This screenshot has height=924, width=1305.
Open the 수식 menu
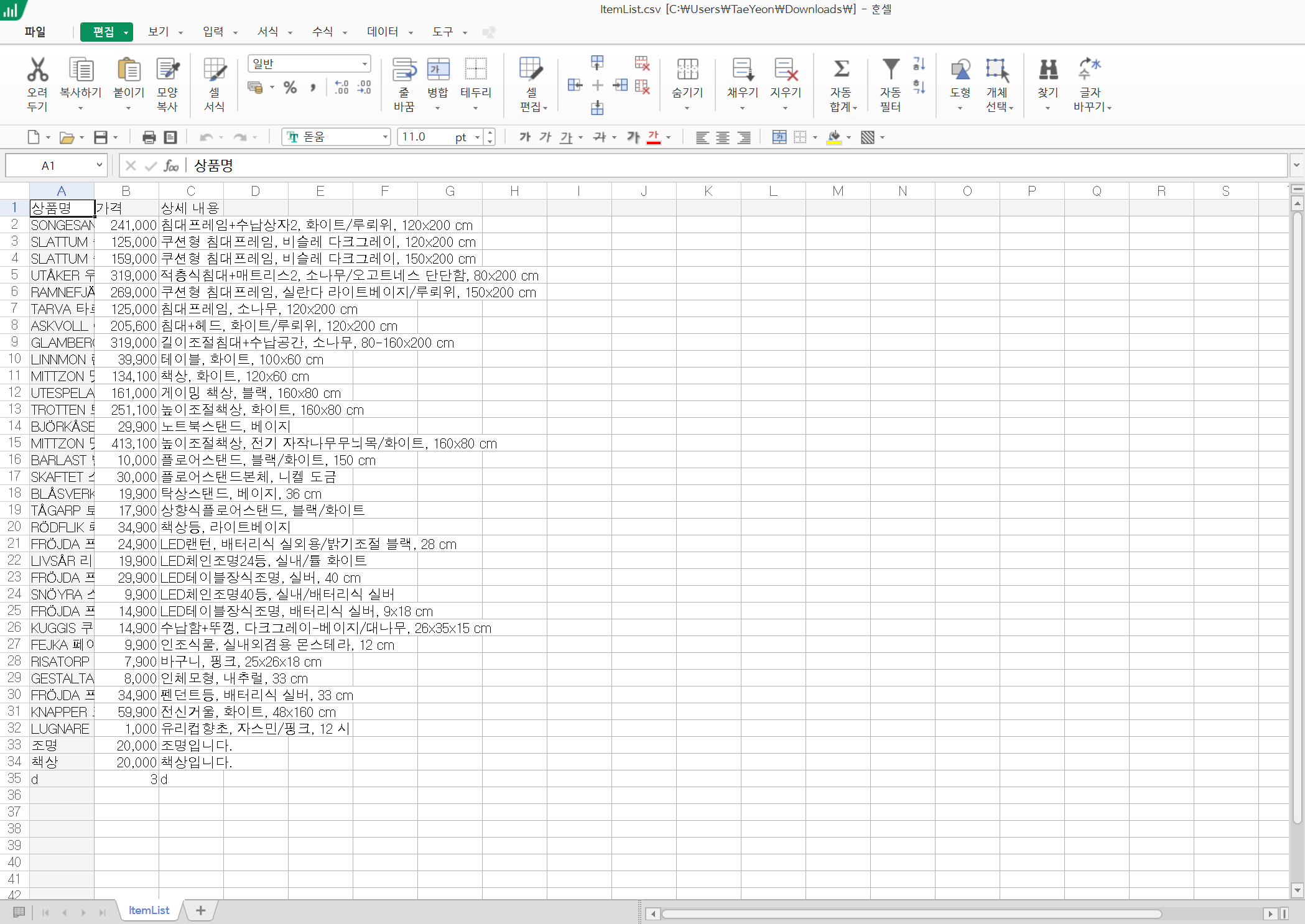[323, 32]
